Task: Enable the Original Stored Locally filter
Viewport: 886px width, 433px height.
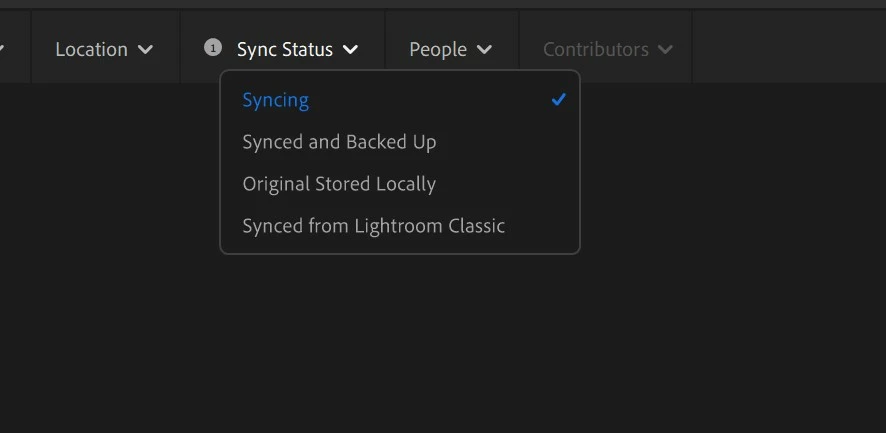Action: 399,184
